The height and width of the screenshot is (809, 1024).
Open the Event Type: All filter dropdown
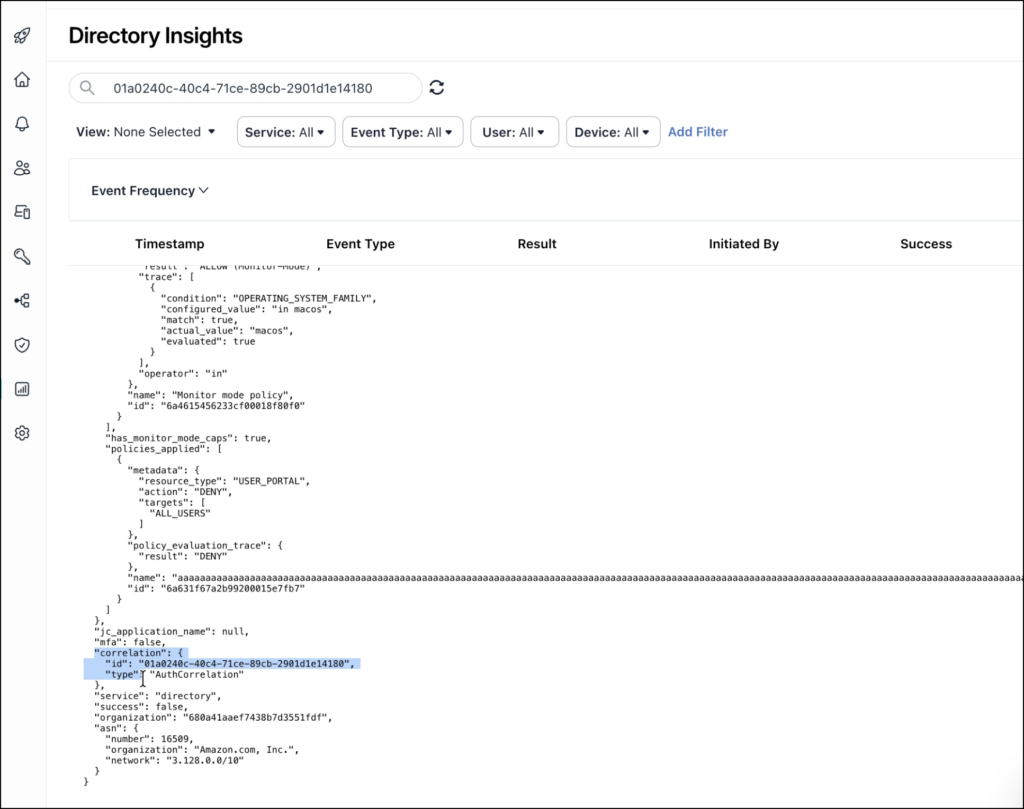click(402, 132)
